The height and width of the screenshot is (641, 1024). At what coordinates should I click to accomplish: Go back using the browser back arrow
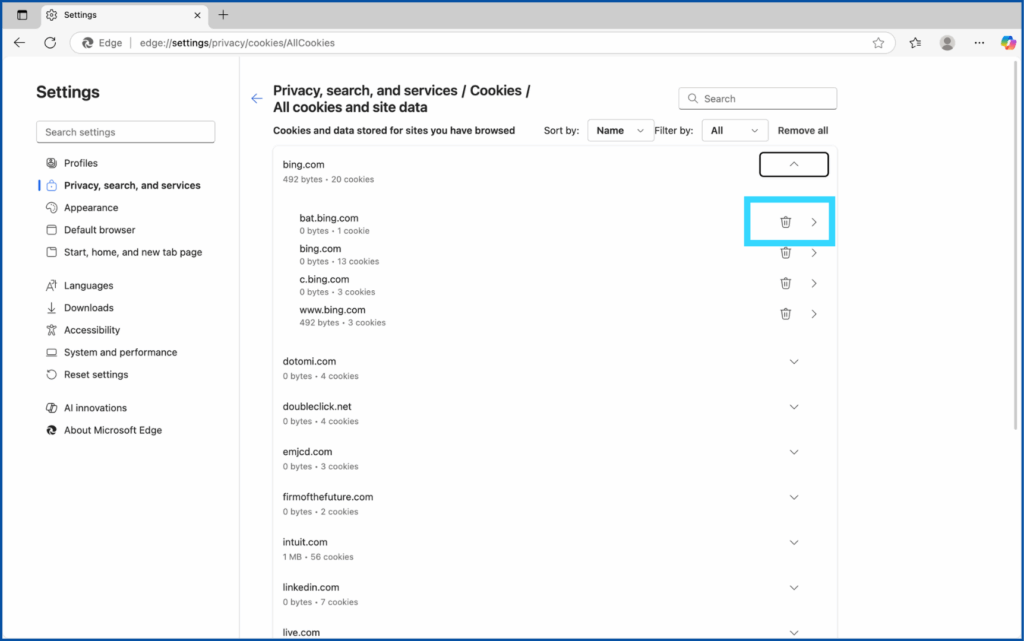pos(20,43)
